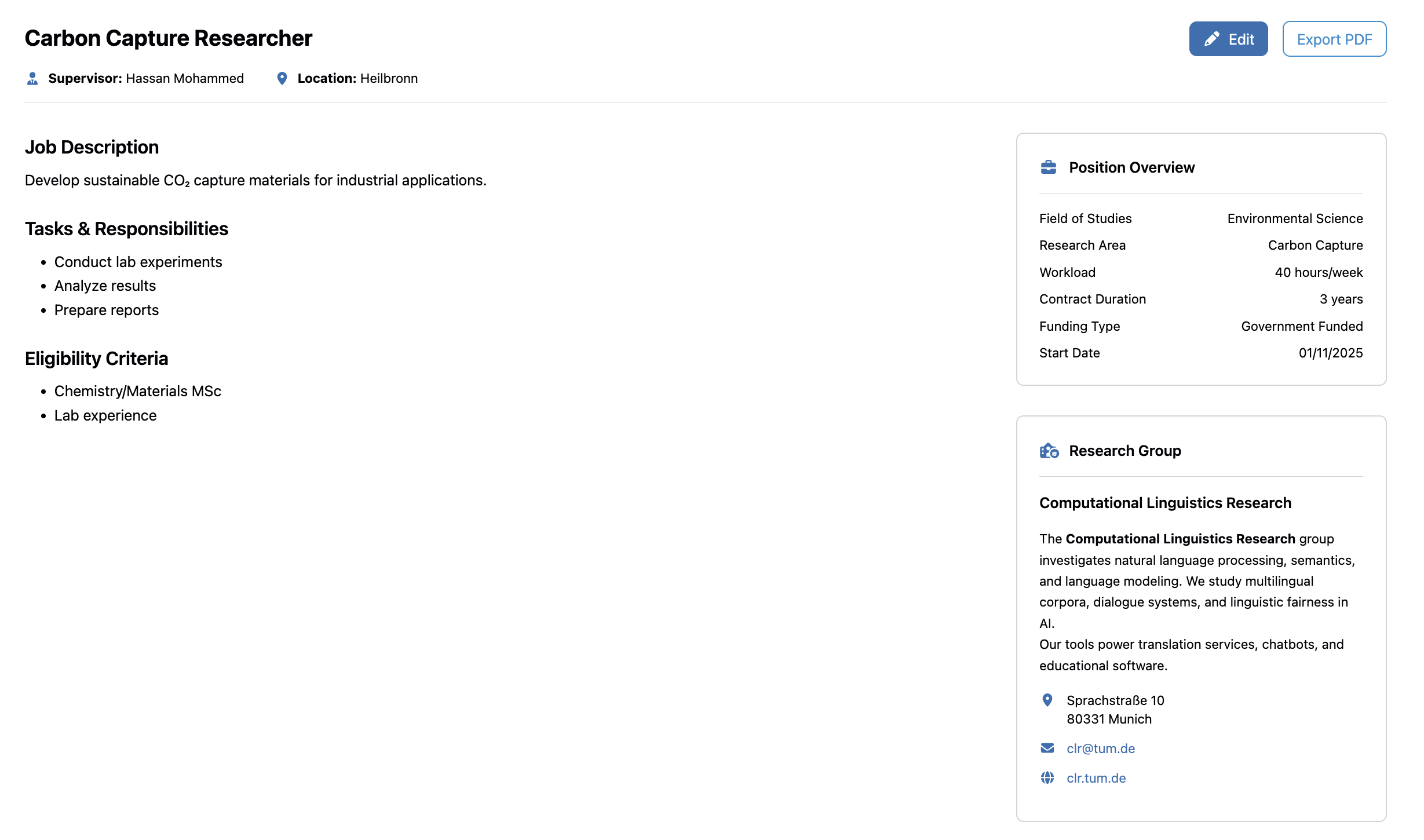Open the clr.tum.de website link
Image resolution: width=1424 pixels, height=840 pixels.
click(1096, 778)
